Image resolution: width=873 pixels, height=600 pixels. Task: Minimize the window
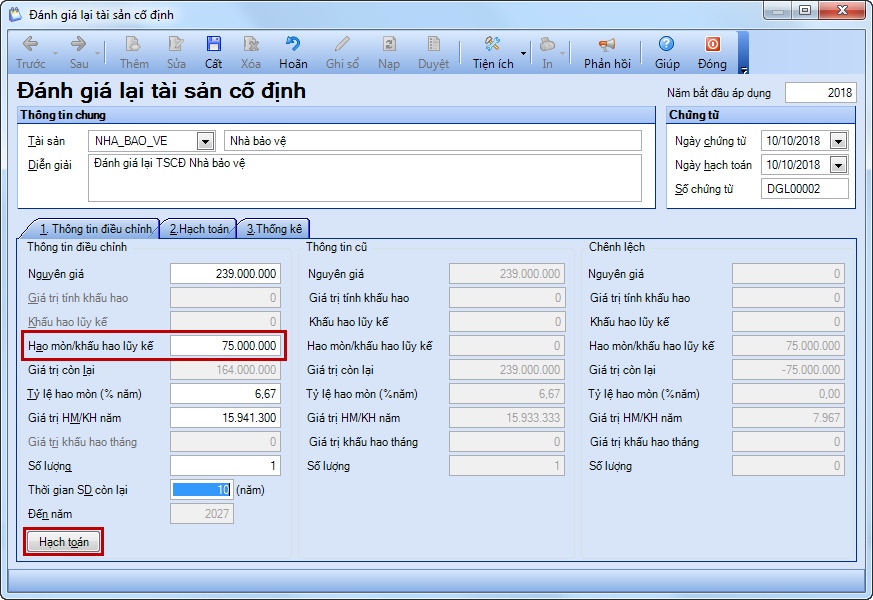pos(778,10)
